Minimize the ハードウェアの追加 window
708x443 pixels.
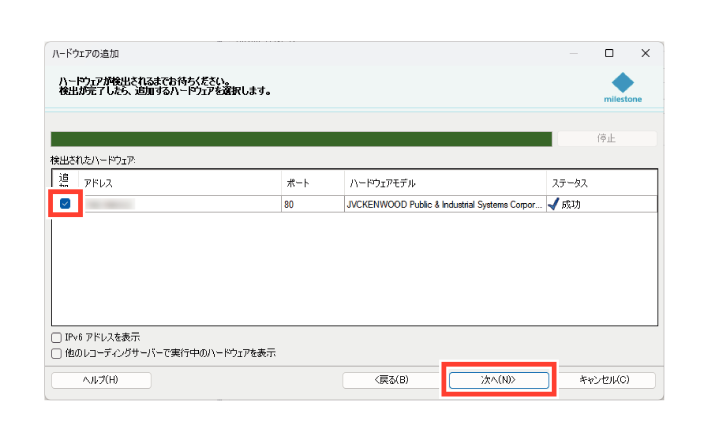tap(573, 53)
